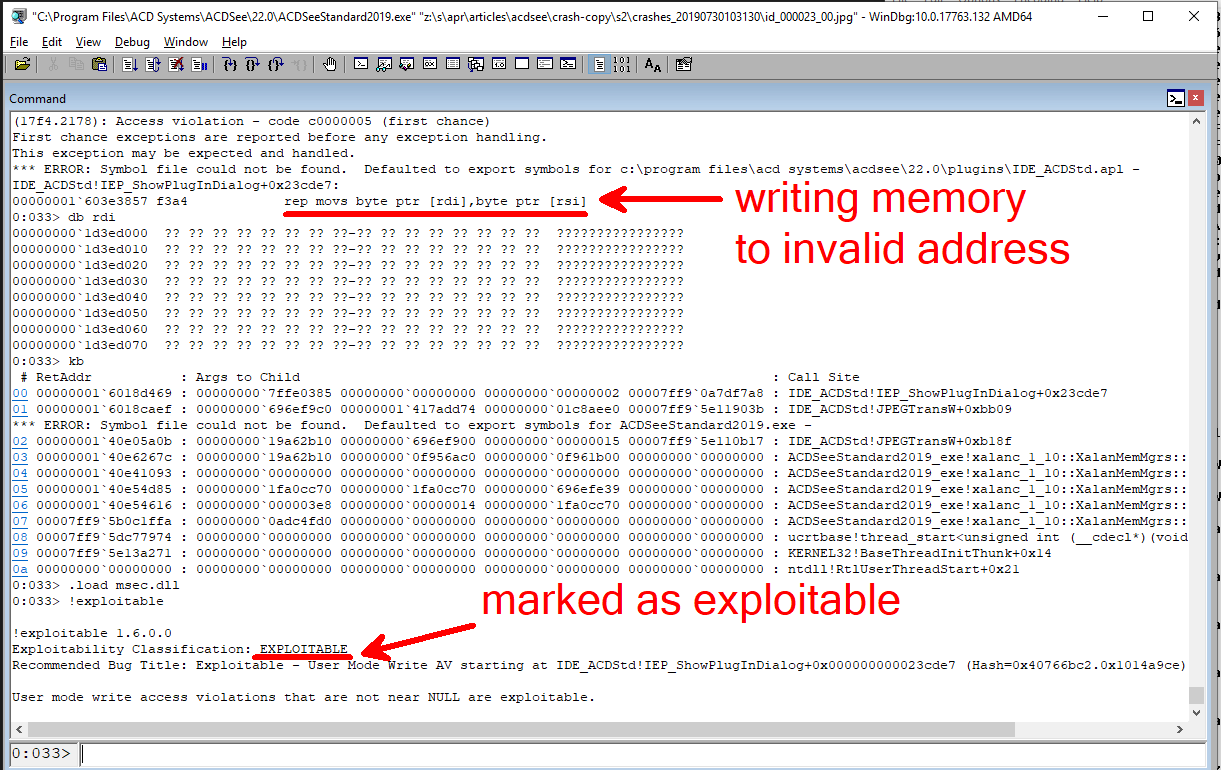Screen dimensions: 1221x770
Task: Open the Command window toolbar menu button
Action: [x=1176, y=99]
